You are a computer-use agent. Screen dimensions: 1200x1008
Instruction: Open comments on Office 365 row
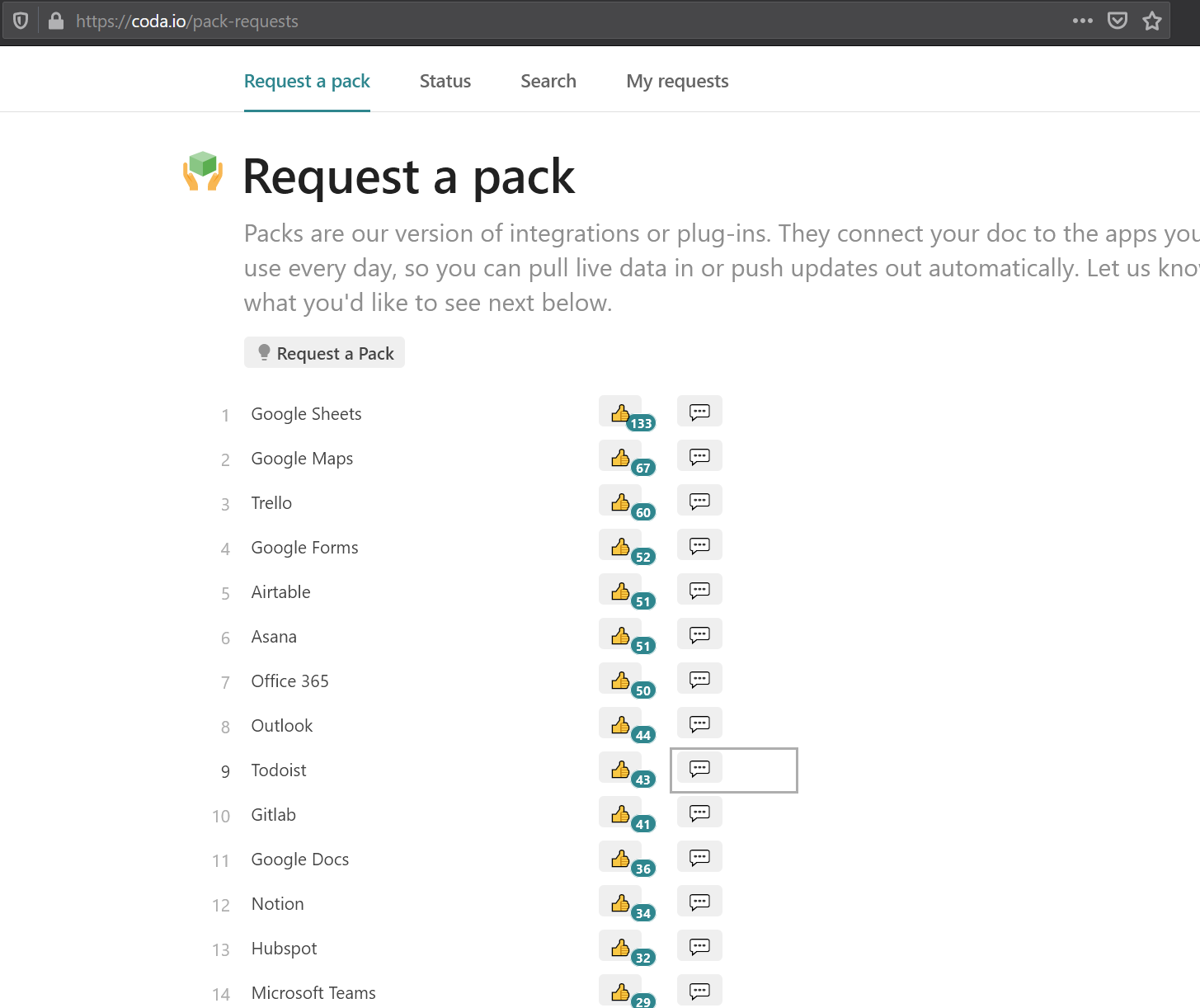pyautogui.click(x=699, y=679)
